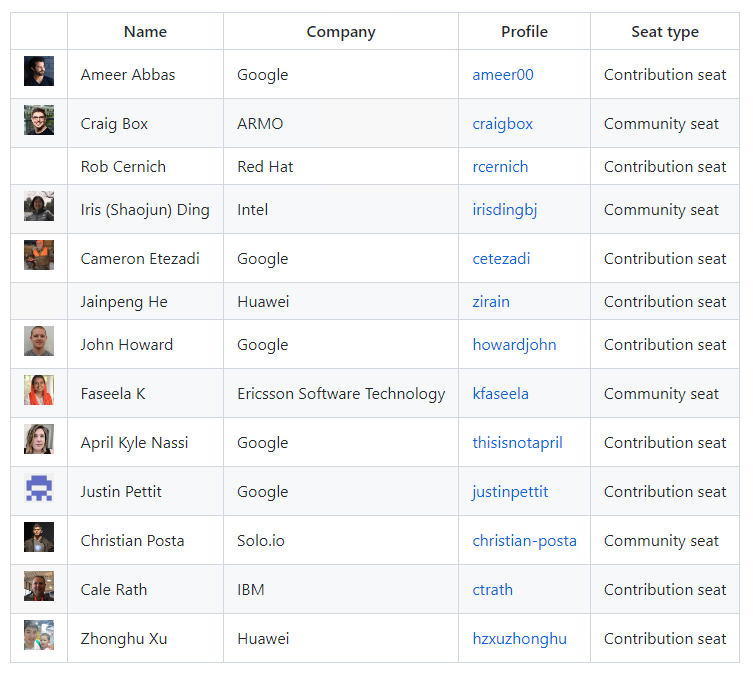753x677 pixels.
Task: Click the Seat type column header
Action: 665,32
